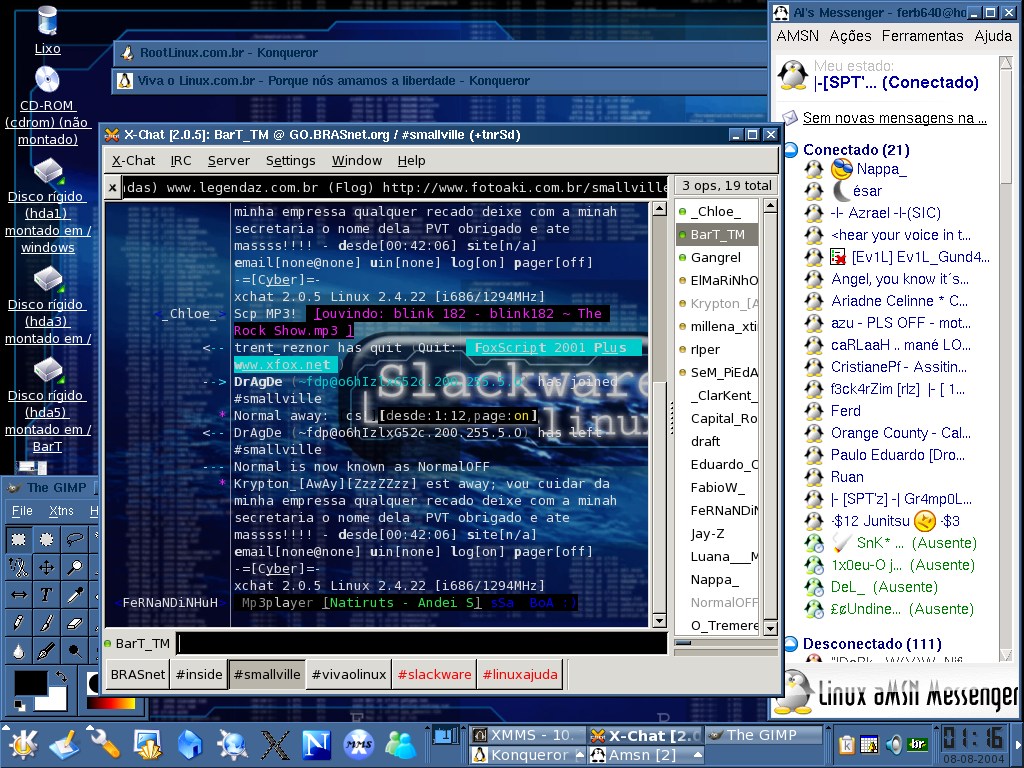The width and height of the screenshot is (1024, 768).
Task: Pick GIMP's Text tool
Action: coord(46,594)
